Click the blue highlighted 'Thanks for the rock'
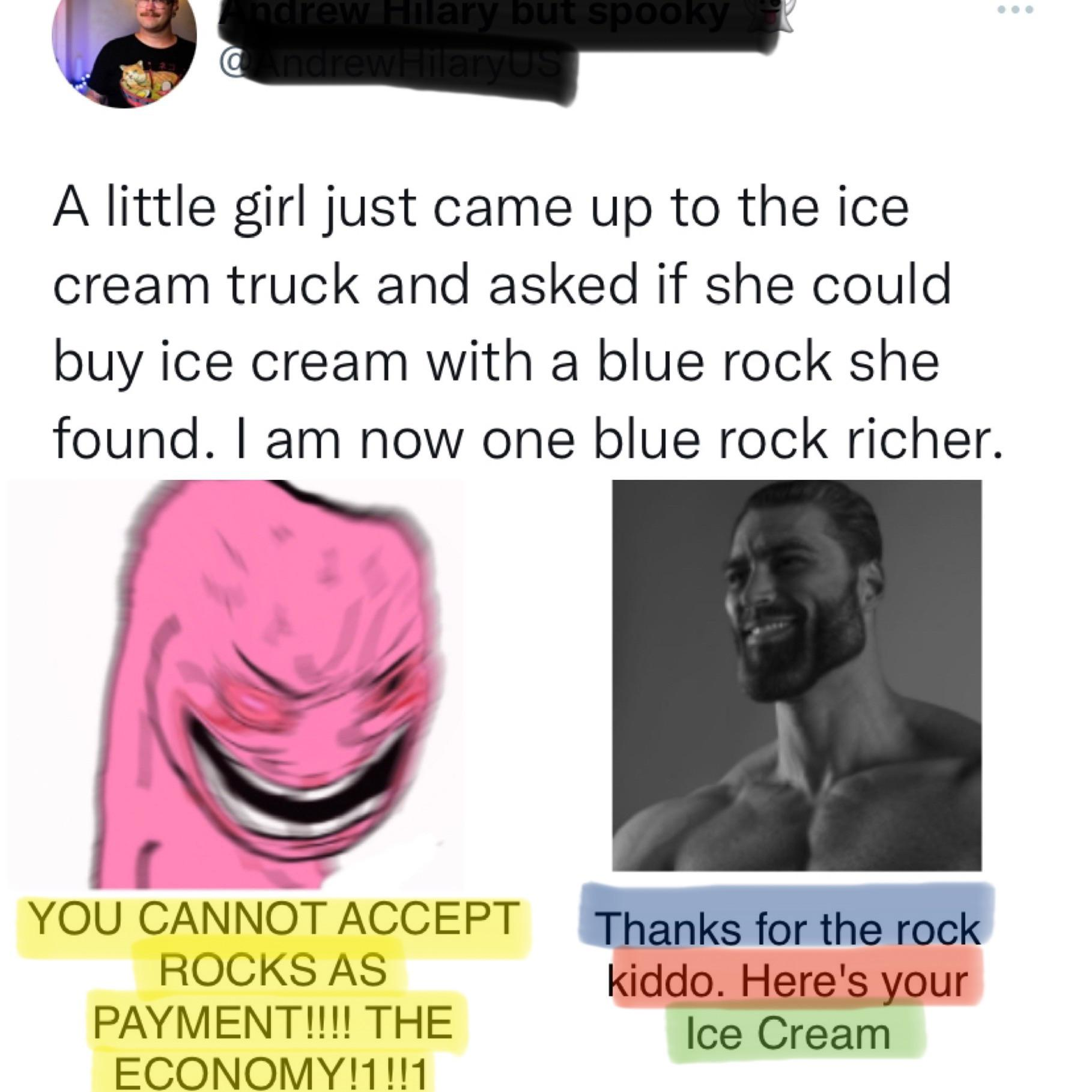This screenshot has height=1092, width=1092. pyautogui.click(x=789, y=929)
